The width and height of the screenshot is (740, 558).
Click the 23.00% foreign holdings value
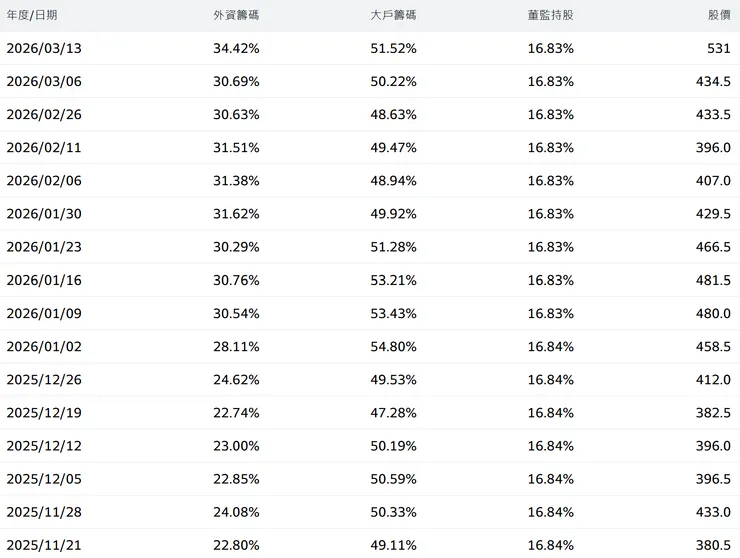tap(236, 446)
